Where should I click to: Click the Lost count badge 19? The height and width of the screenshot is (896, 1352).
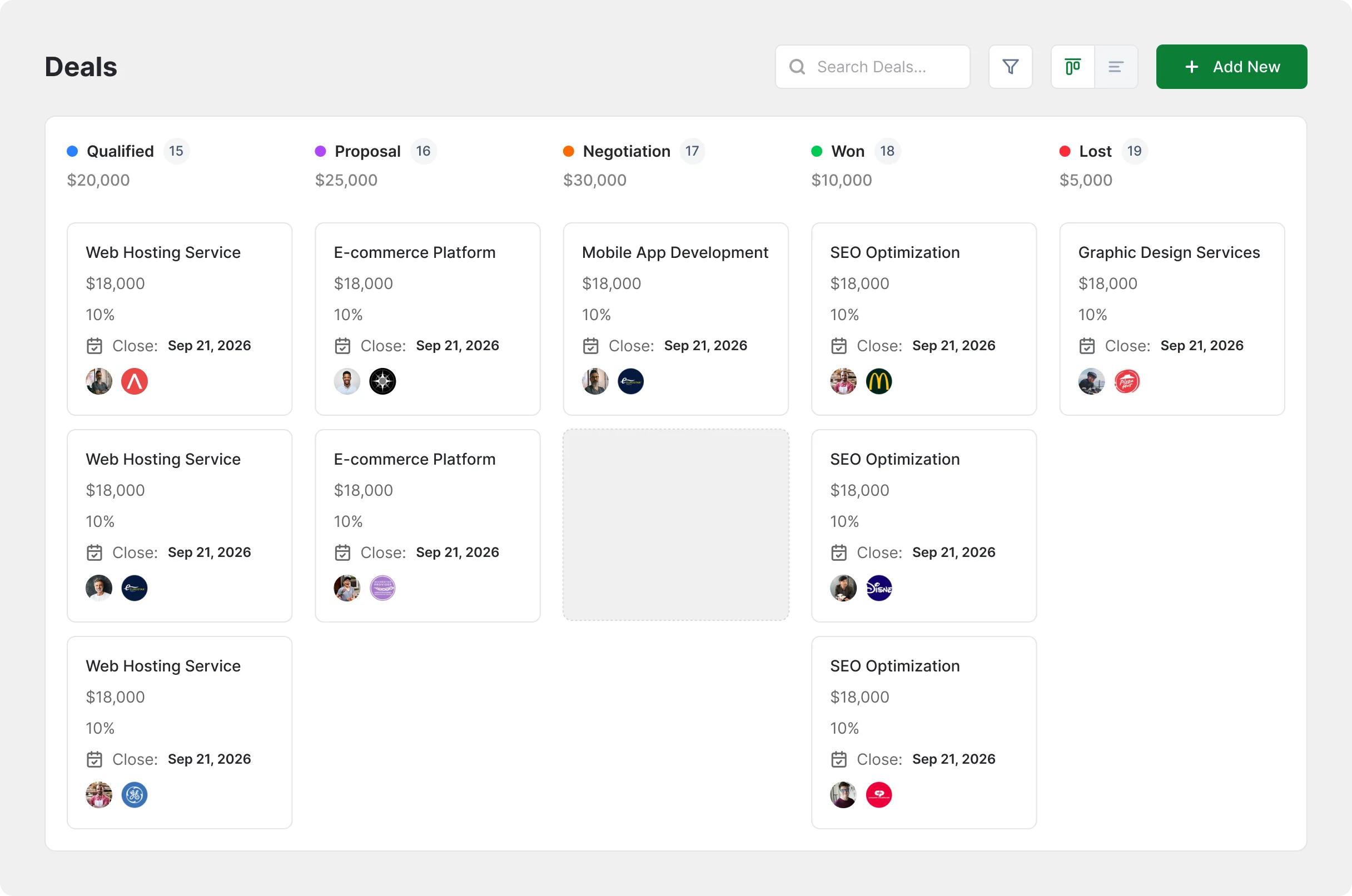tap(1134, 151)
